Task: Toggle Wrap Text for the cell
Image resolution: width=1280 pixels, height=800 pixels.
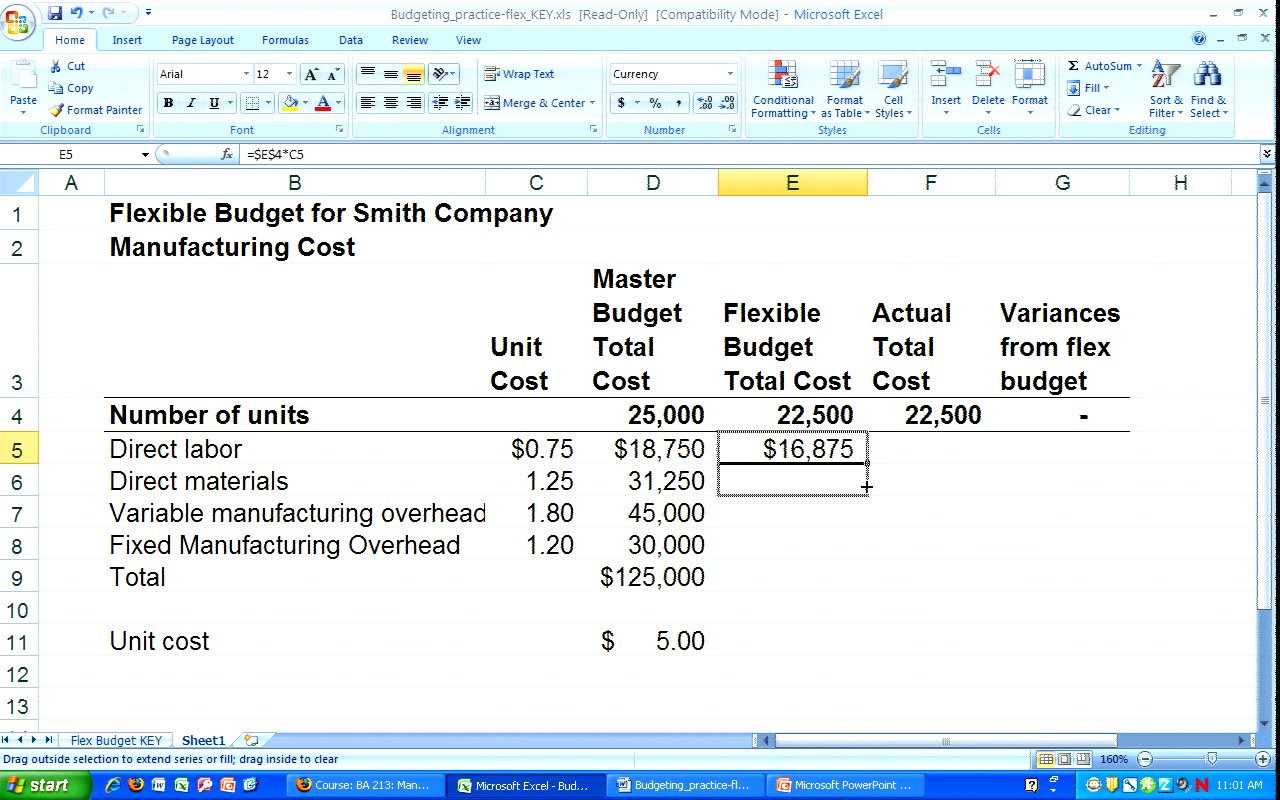Action: 519,74
